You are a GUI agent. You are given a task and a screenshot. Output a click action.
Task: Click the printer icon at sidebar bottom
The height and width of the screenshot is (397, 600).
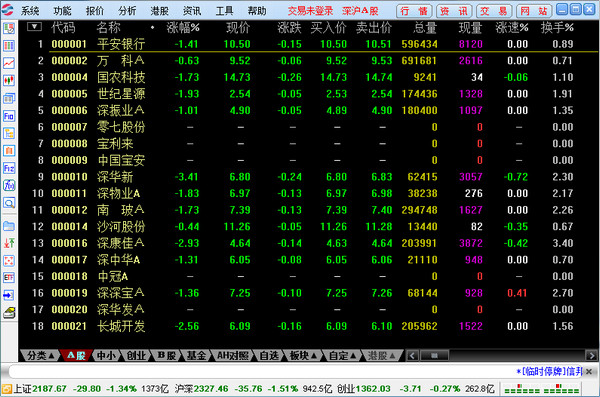[9, 313]
